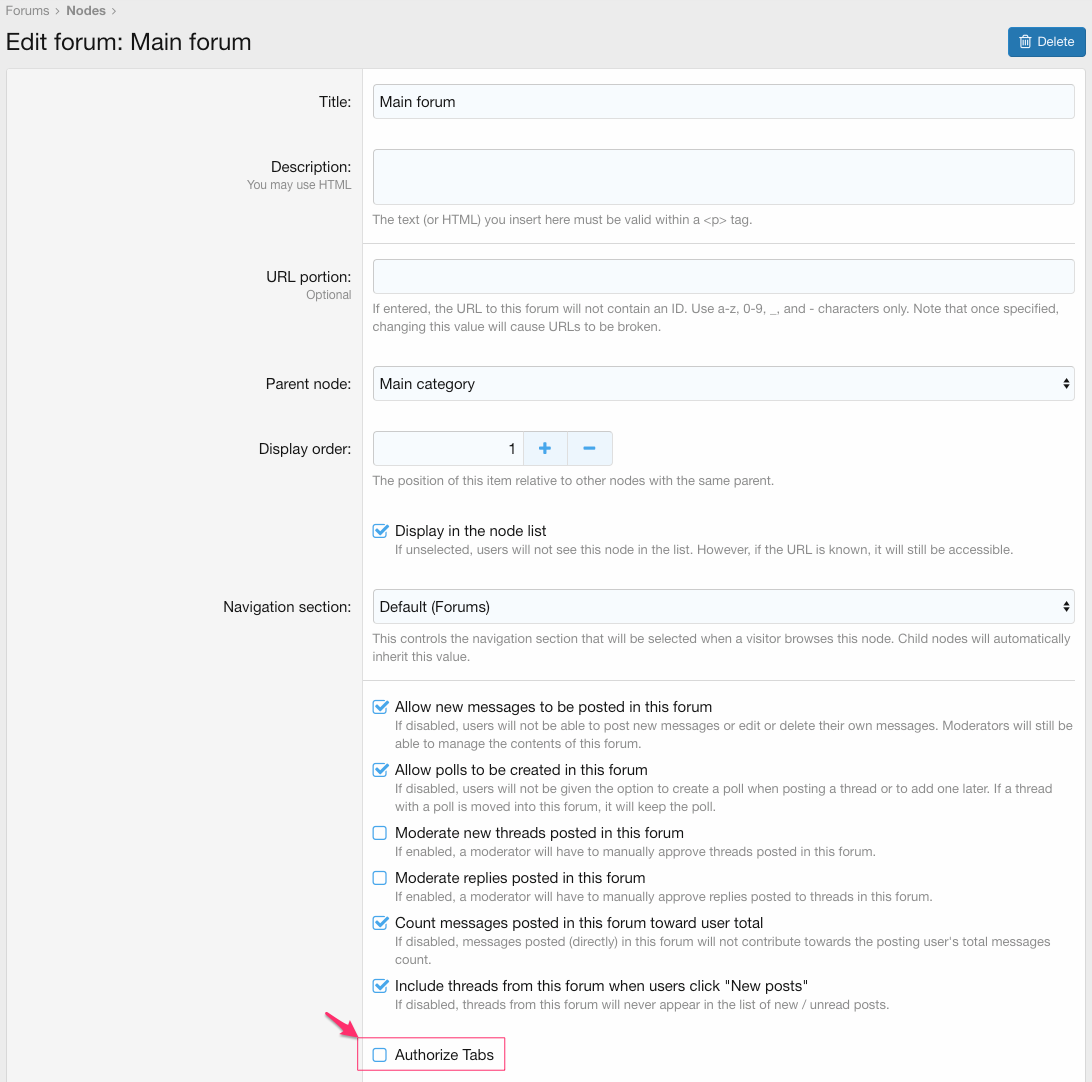Increase display order with plus button
The width and height of the screenshot is (1092, 1082).
[545, 449]
